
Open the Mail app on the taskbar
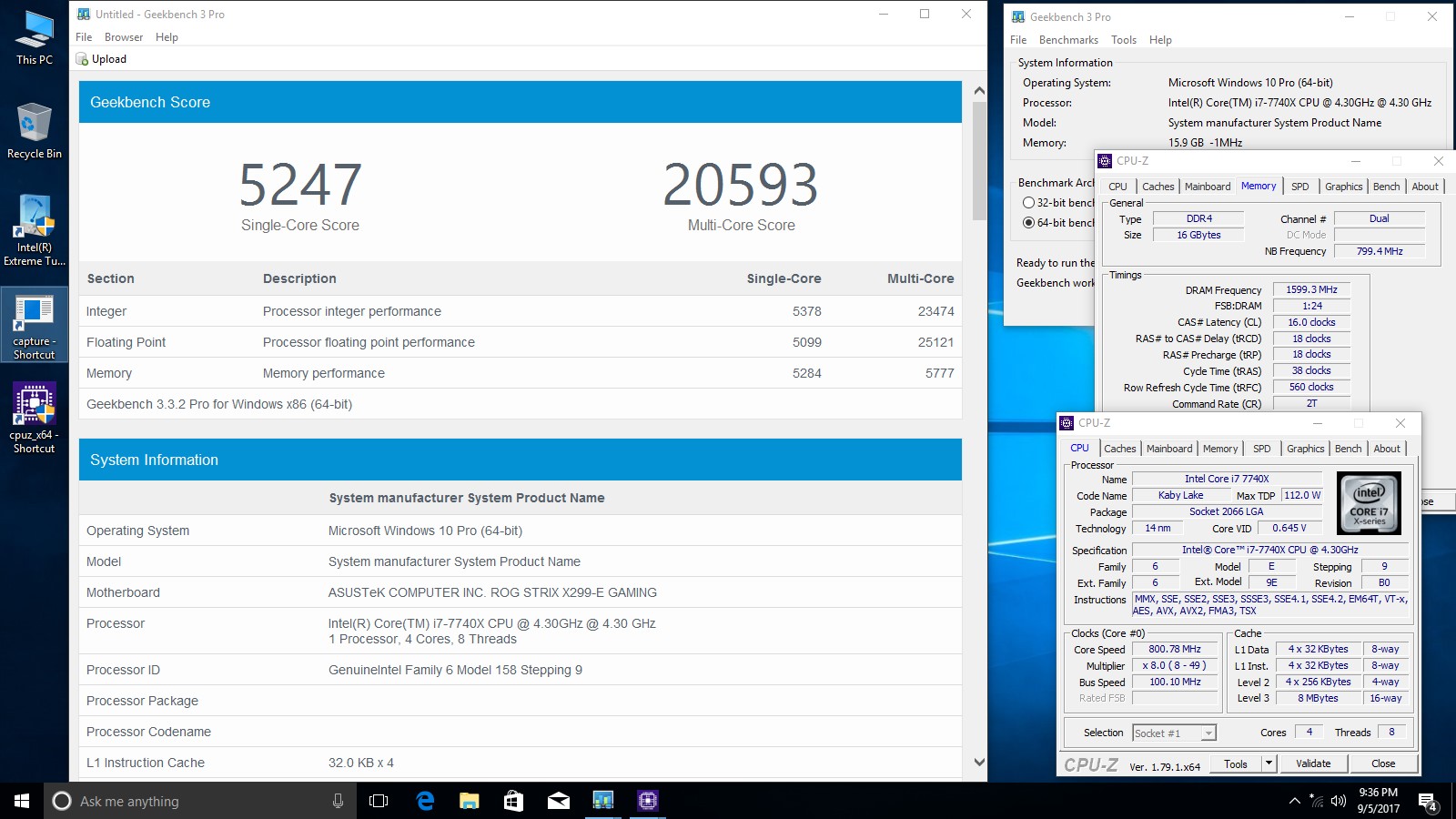tap(559, 801)
